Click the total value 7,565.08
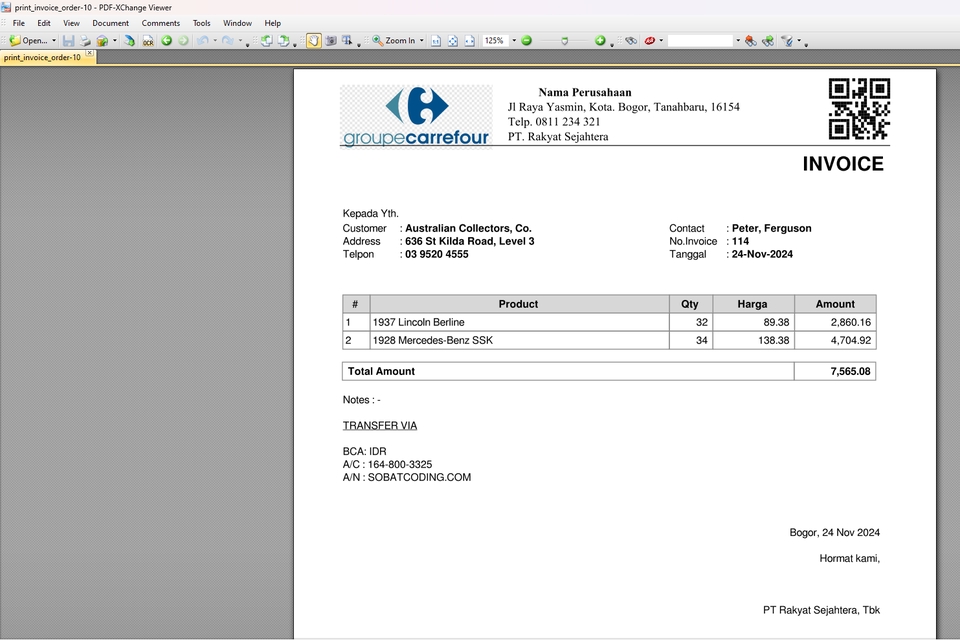This screenshot has height=640, width=960. [850, 371]
